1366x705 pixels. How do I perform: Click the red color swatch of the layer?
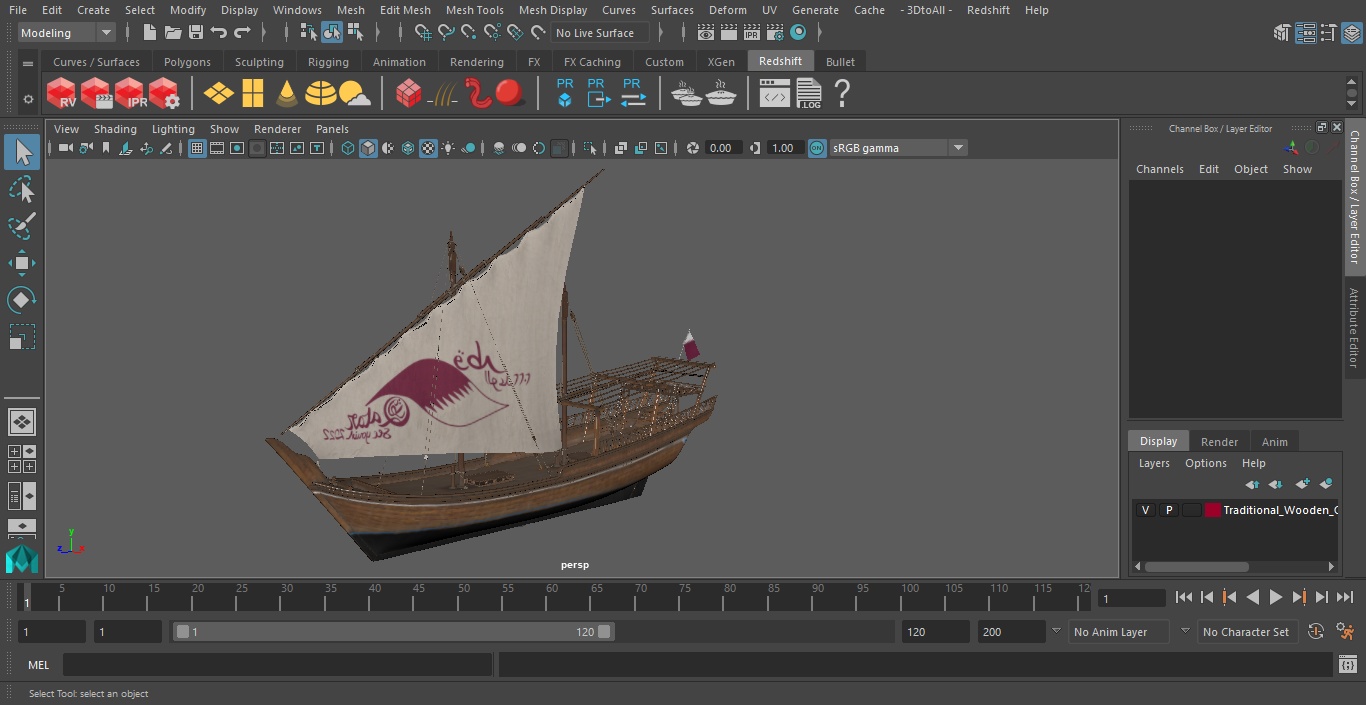point(1213,510)
